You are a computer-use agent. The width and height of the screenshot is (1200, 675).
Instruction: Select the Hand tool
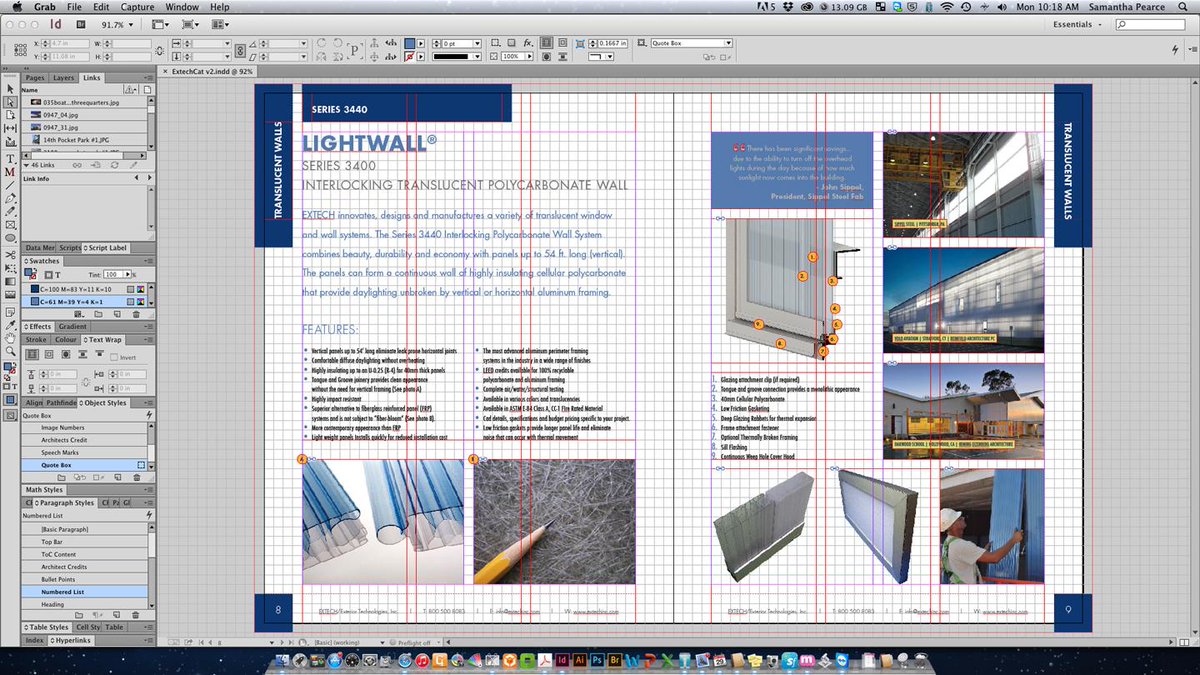[10, 339]
